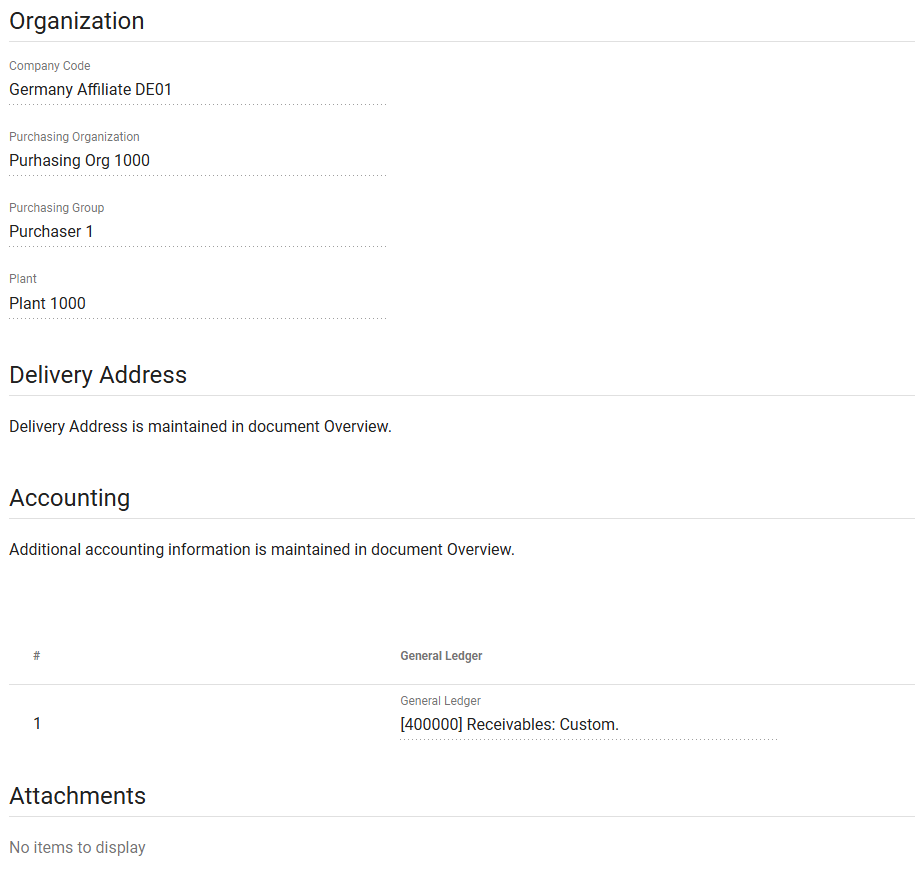Select the Accounting section heading
This screenshot has width=915, height=872.
coord(70,498)
